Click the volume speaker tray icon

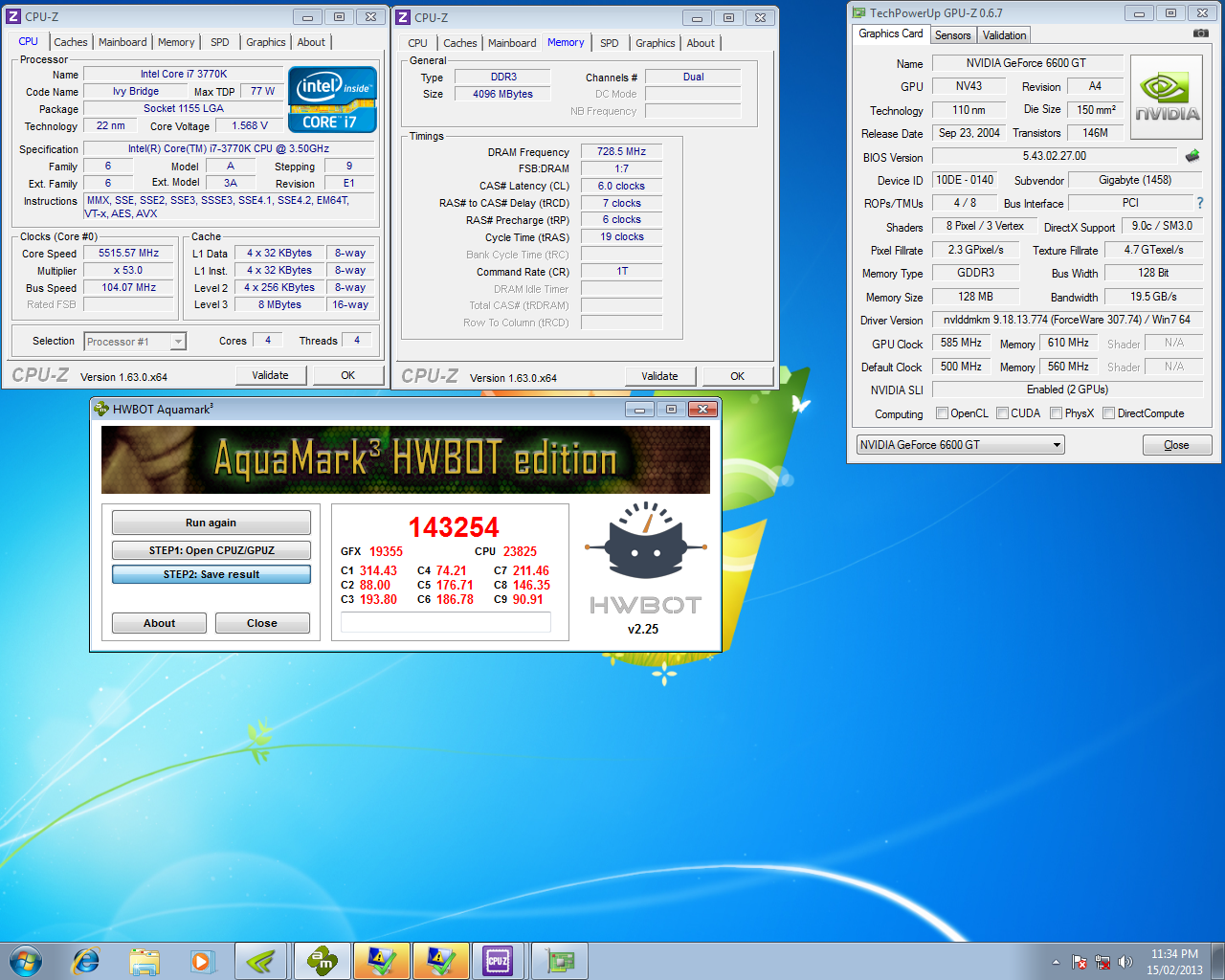point(1125,962)
